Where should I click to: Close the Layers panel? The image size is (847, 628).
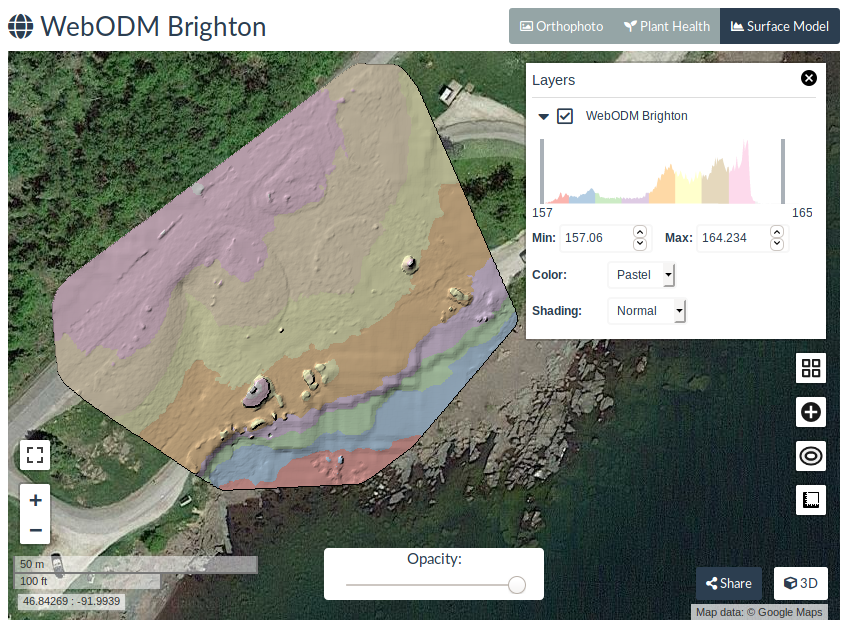[x=809, y=78]
